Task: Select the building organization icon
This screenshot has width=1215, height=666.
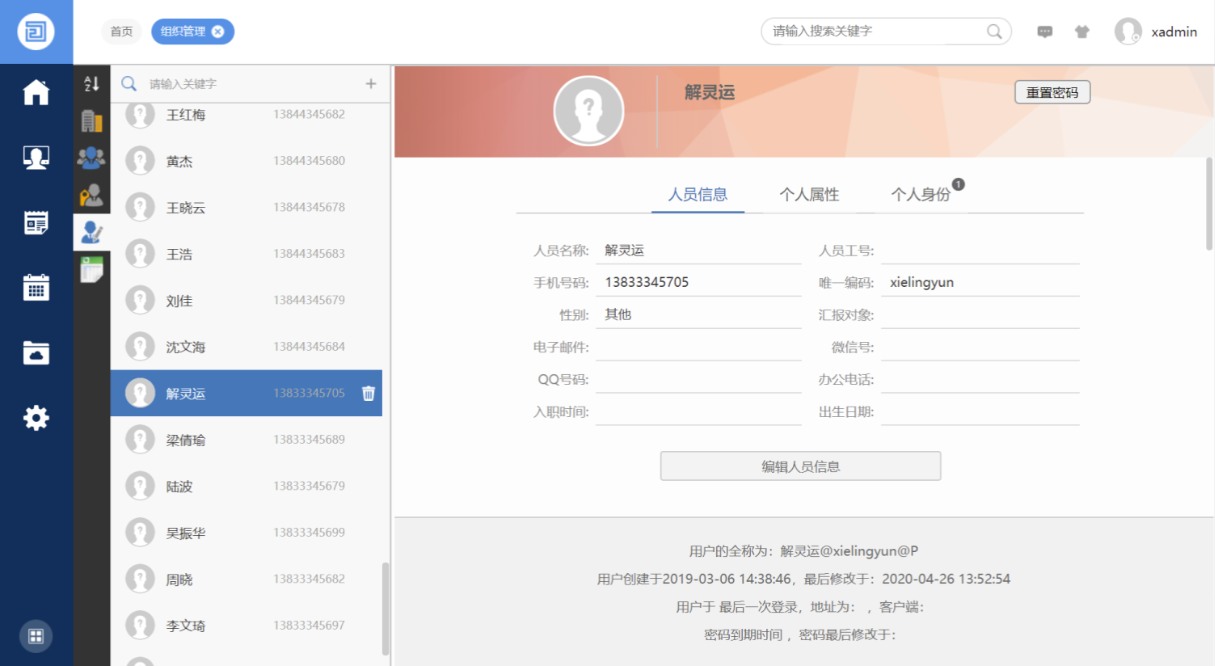Action: 91,121
